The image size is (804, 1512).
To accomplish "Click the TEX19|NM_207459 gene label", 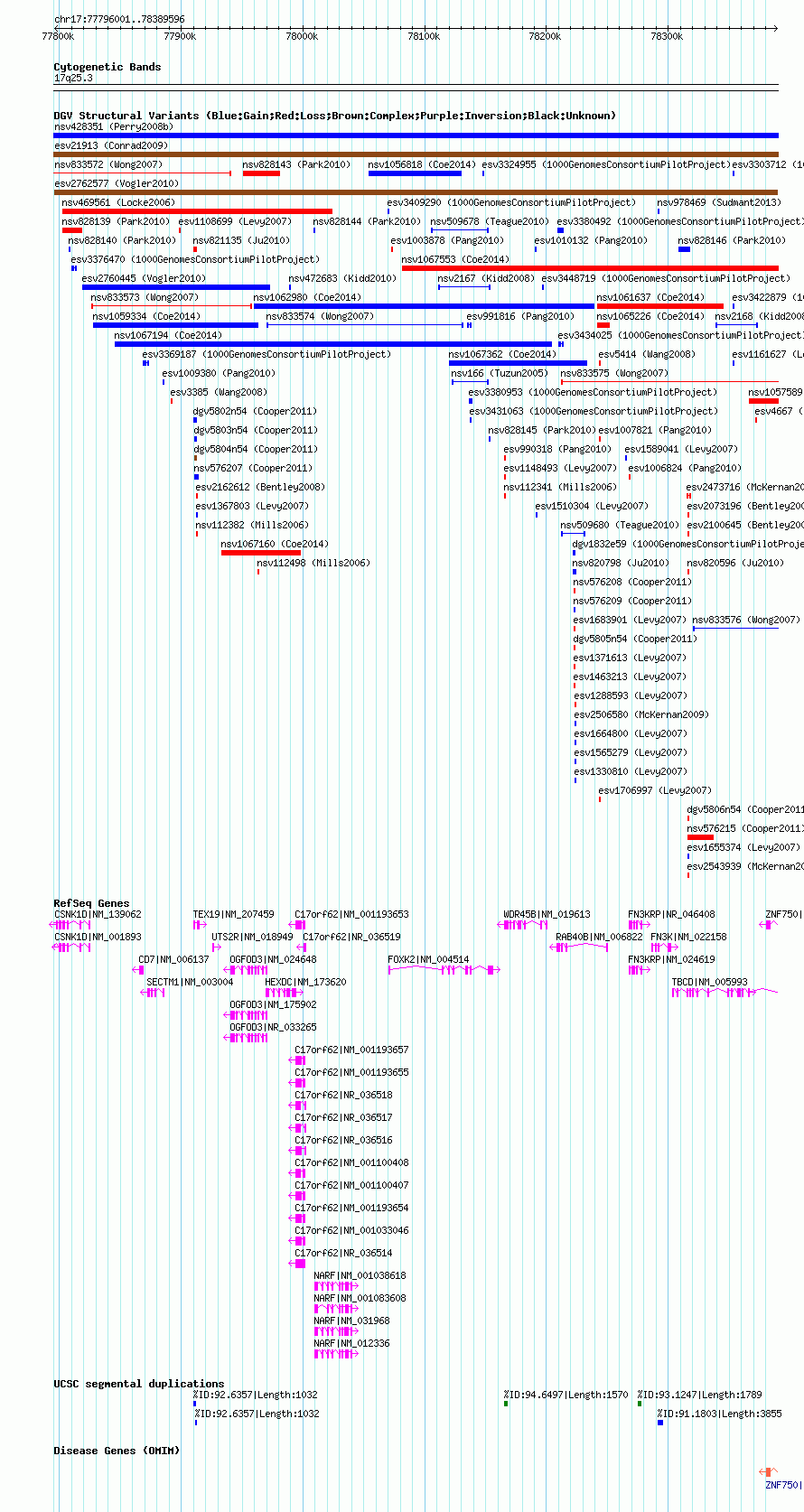I will (x=233, y=914).
